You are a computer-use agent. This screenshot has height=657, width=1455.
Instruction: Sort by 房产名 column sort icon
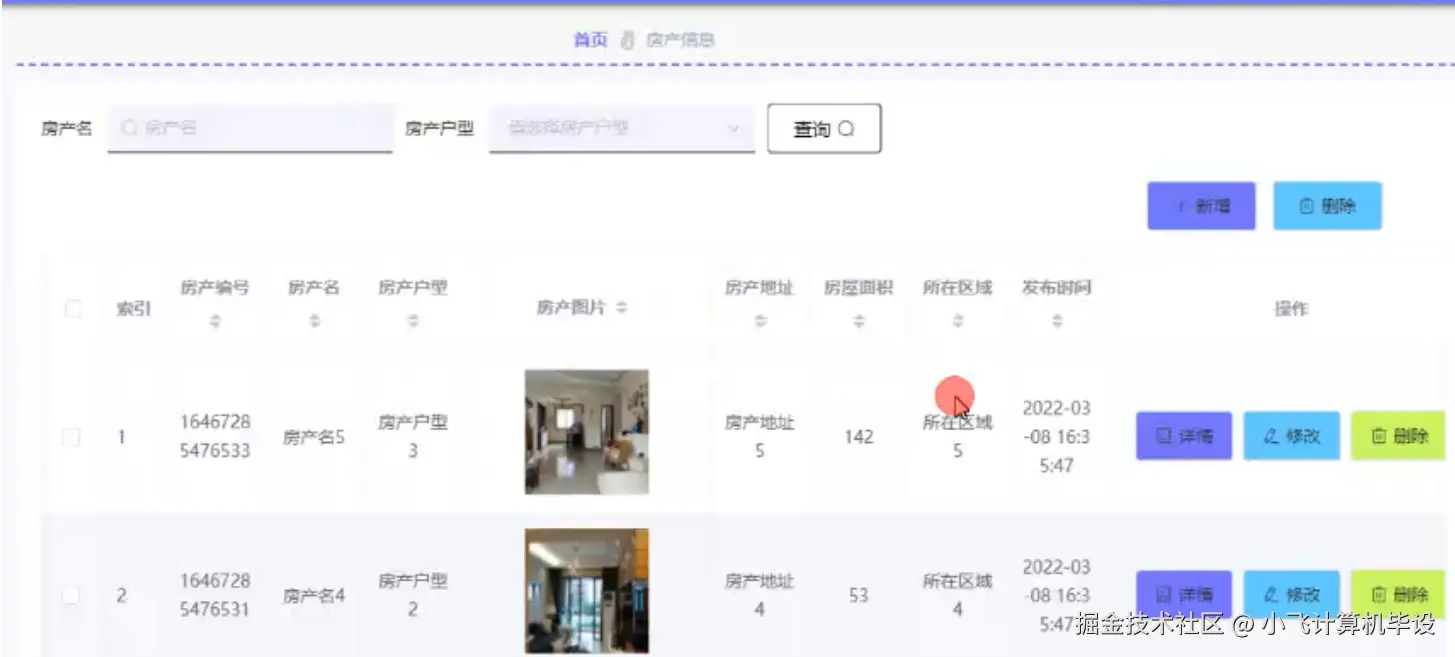click(x=314, y=321)
